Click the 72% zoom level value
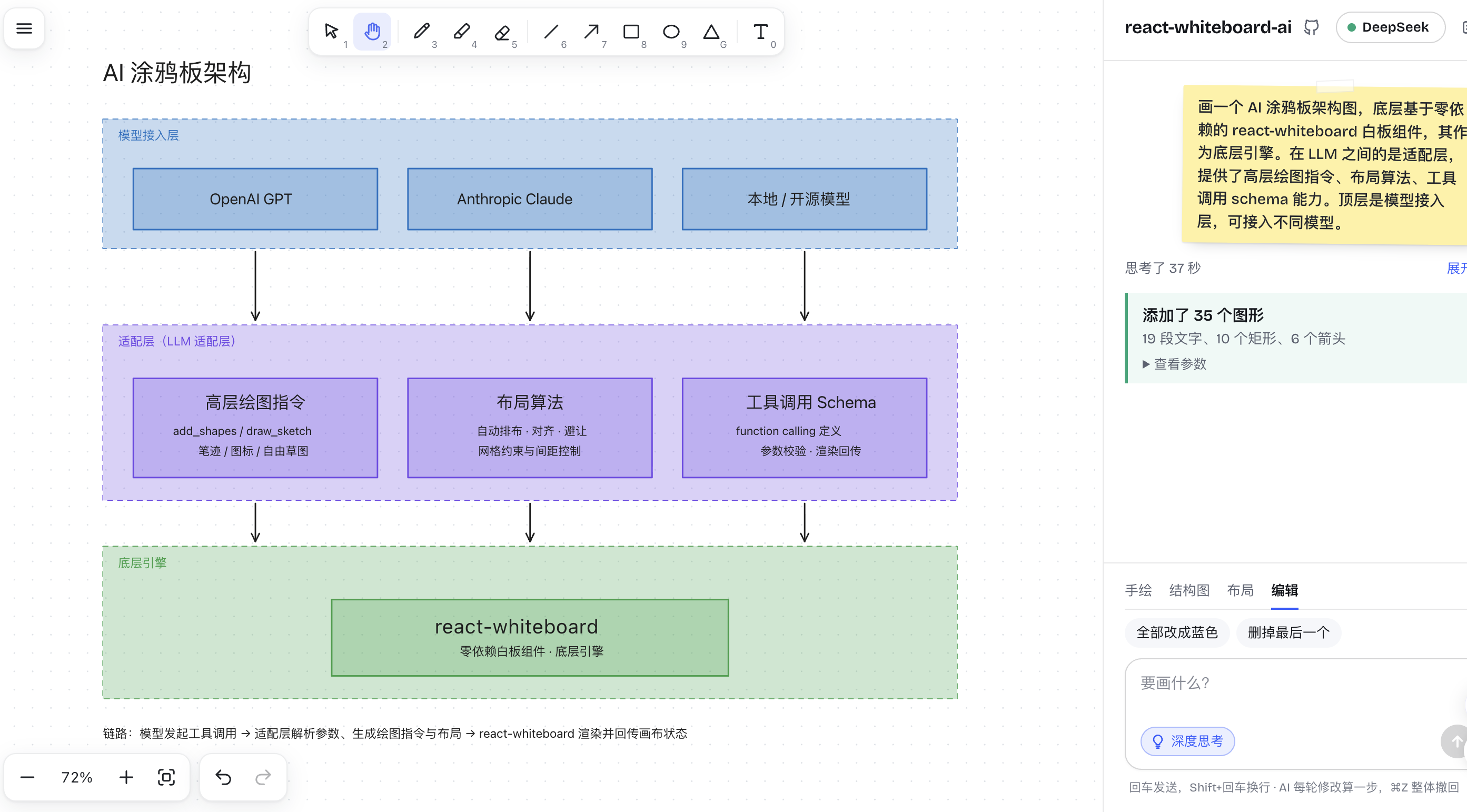Image resolution: width=1467 pixels, height=812 pixels. (x=77, y=777)
